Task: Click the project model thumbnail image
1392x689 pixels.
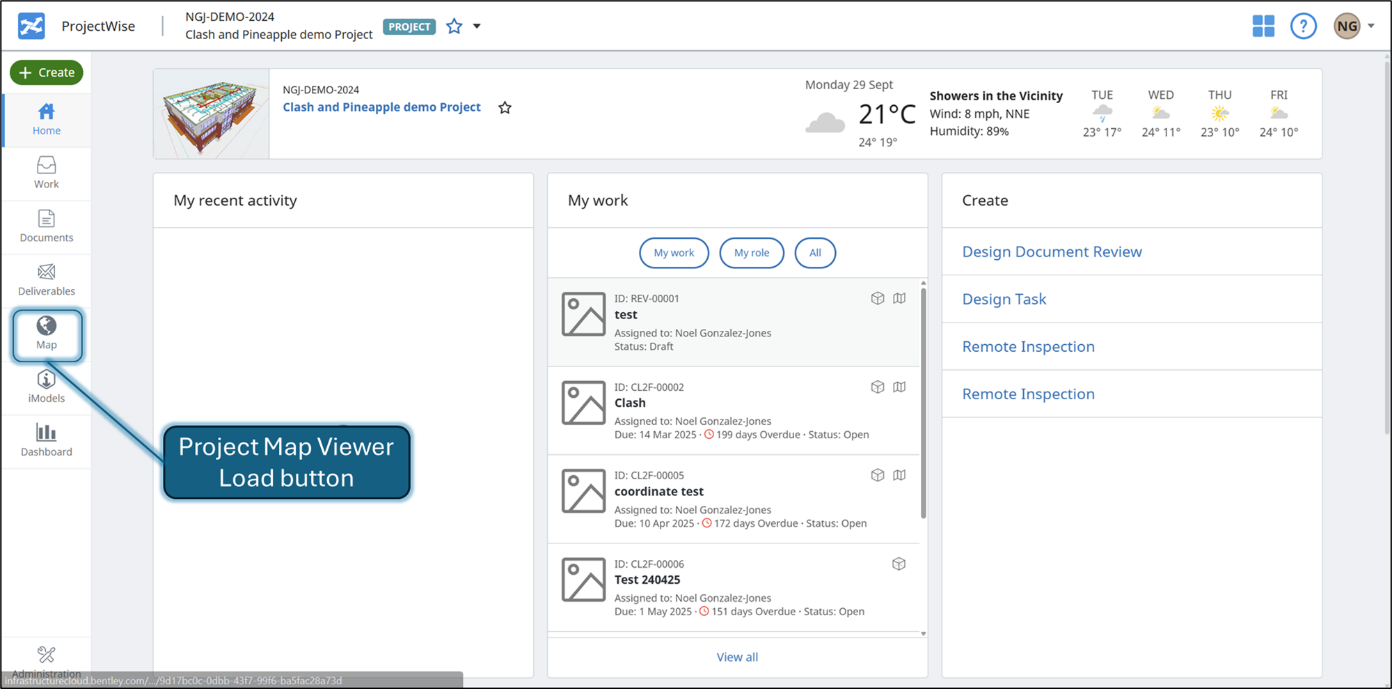Action: (211, 114)
